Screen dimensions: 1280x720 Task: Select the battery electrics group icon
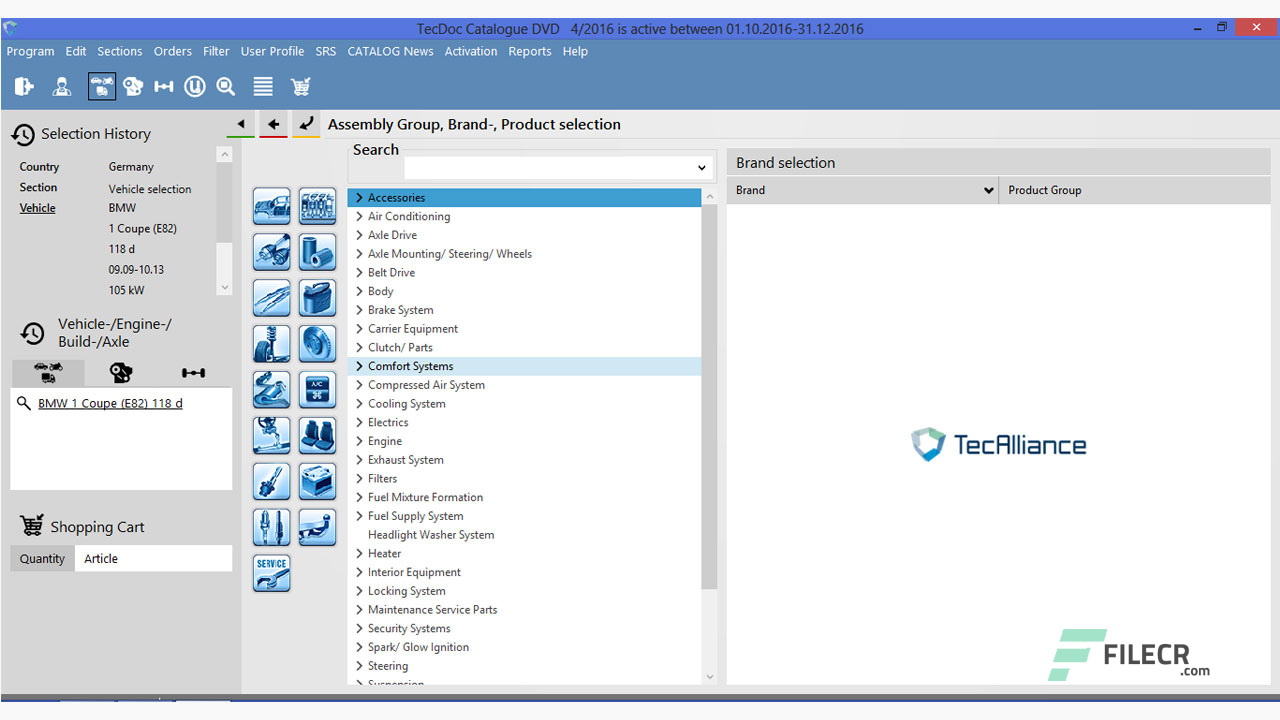click(318, 482)
